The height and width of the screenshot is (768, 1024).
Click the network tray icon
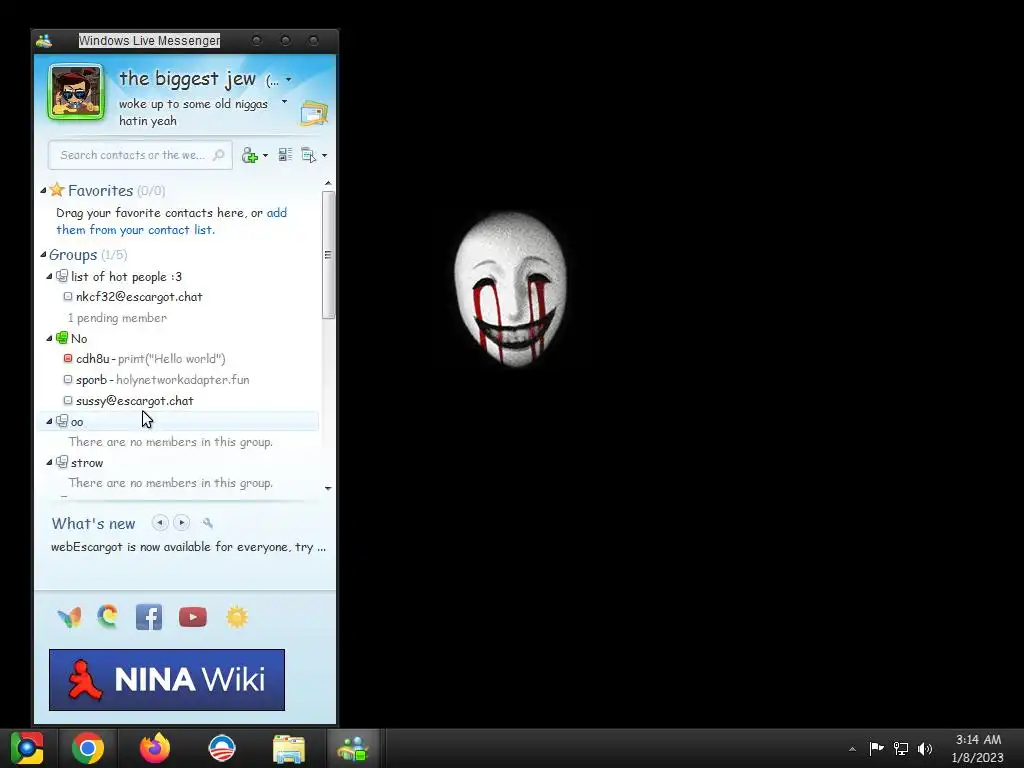pos(901,748)
